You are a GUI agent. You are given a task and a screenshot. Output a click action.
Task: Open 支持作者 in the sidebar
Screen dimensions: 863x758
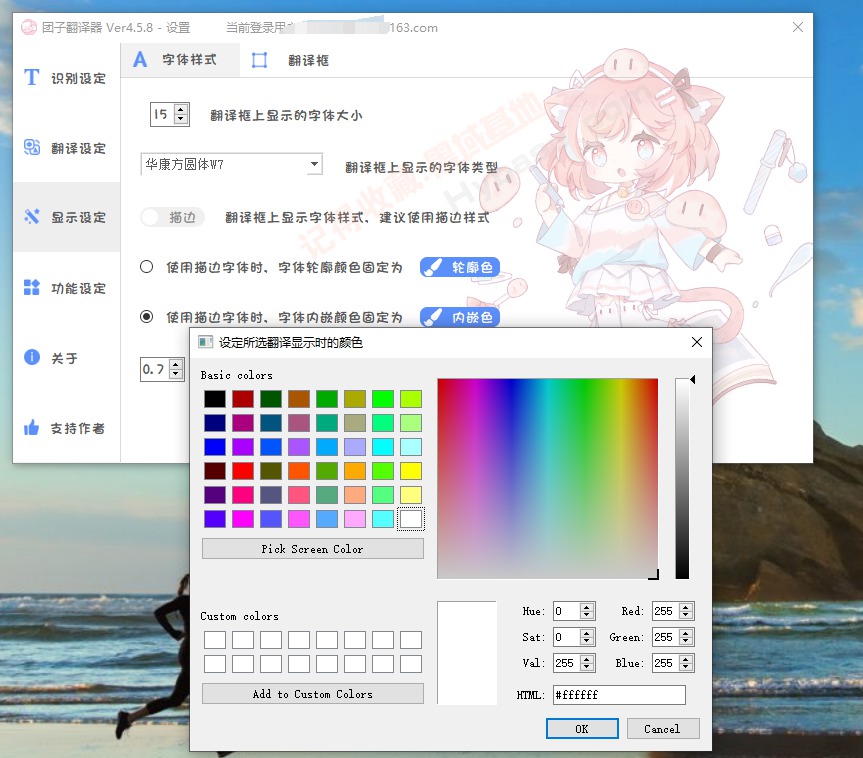[x=66, y=428]
